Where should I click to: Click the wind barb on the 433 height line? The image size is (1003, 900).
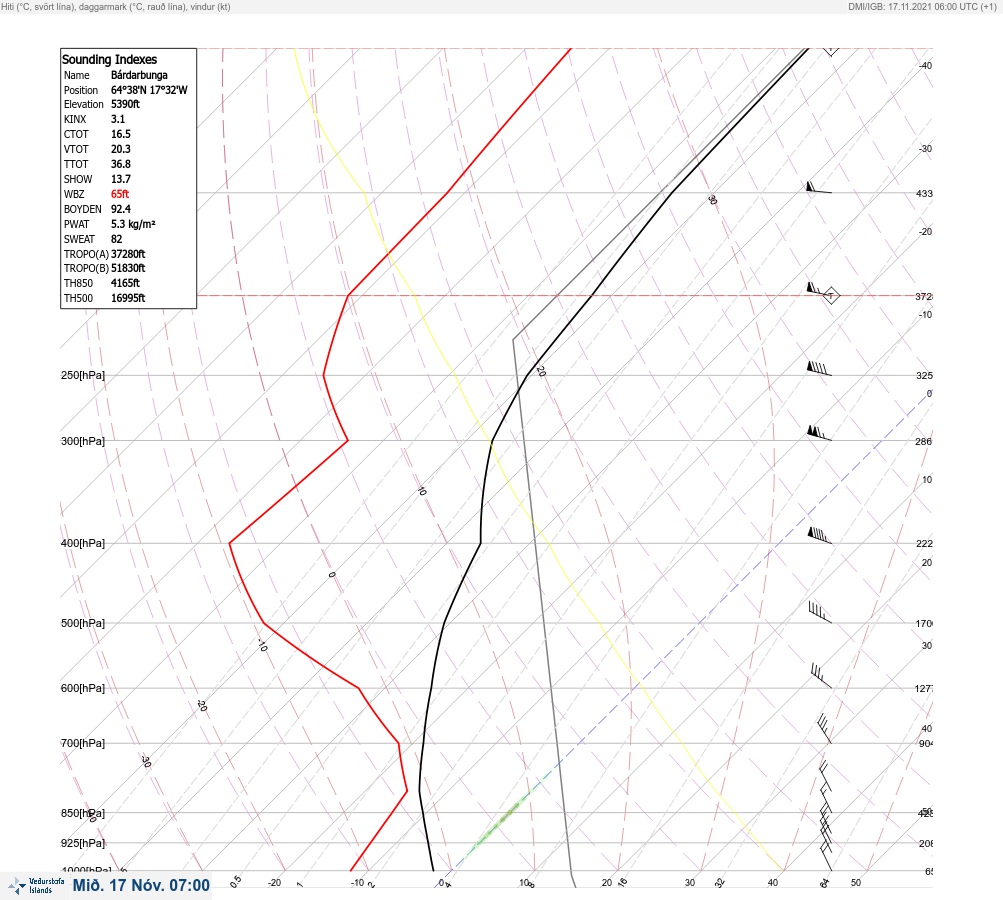point(819,187)
